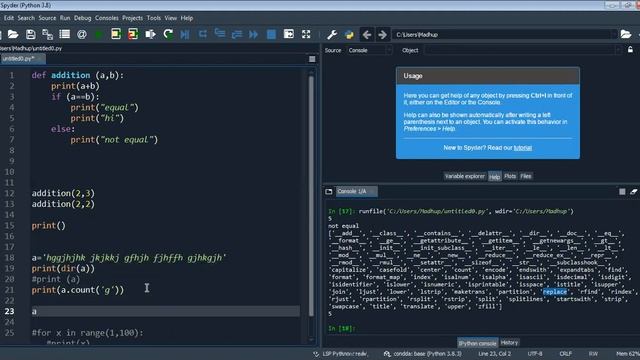This screenshot has height=360, width=640.
Task: Switch to the Variable explorer tab
Action: (464, 176)
